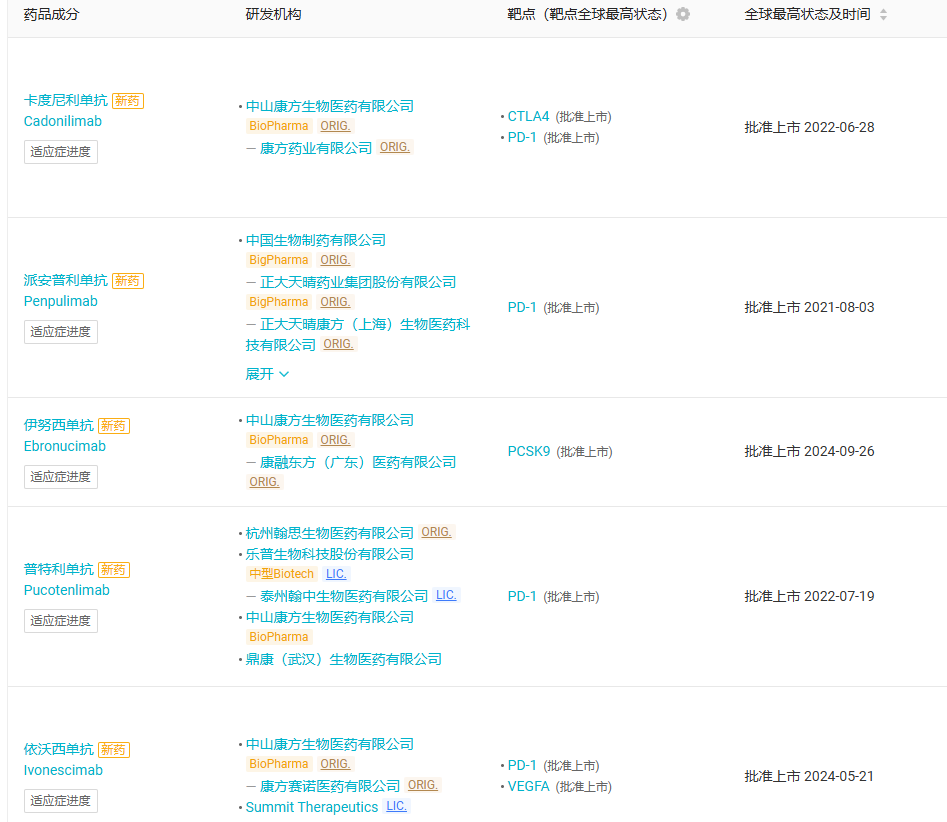
Task: Click ORIG. tag beside 杭州翰思生物医药有限公司
Action: tap(436, 531)
